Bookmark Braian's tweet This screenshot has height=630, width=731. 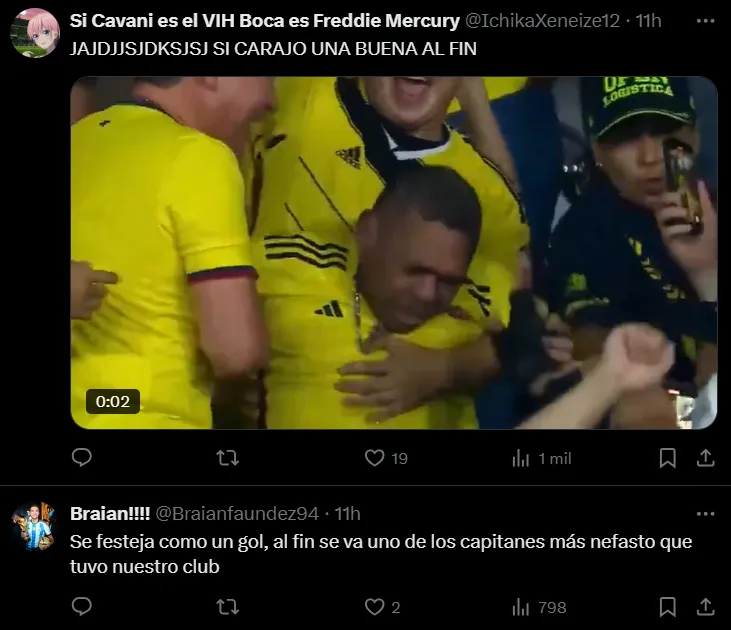pyautogui.click(x=668, y=607)
